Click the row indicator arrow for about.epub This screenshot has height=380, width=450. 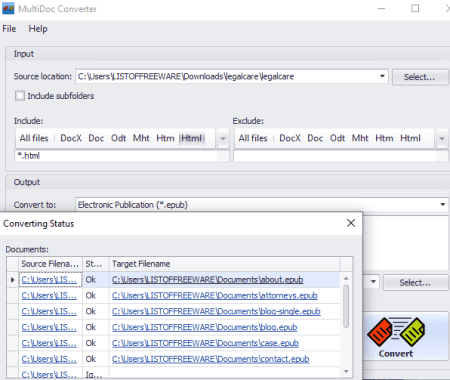(13, 280)
